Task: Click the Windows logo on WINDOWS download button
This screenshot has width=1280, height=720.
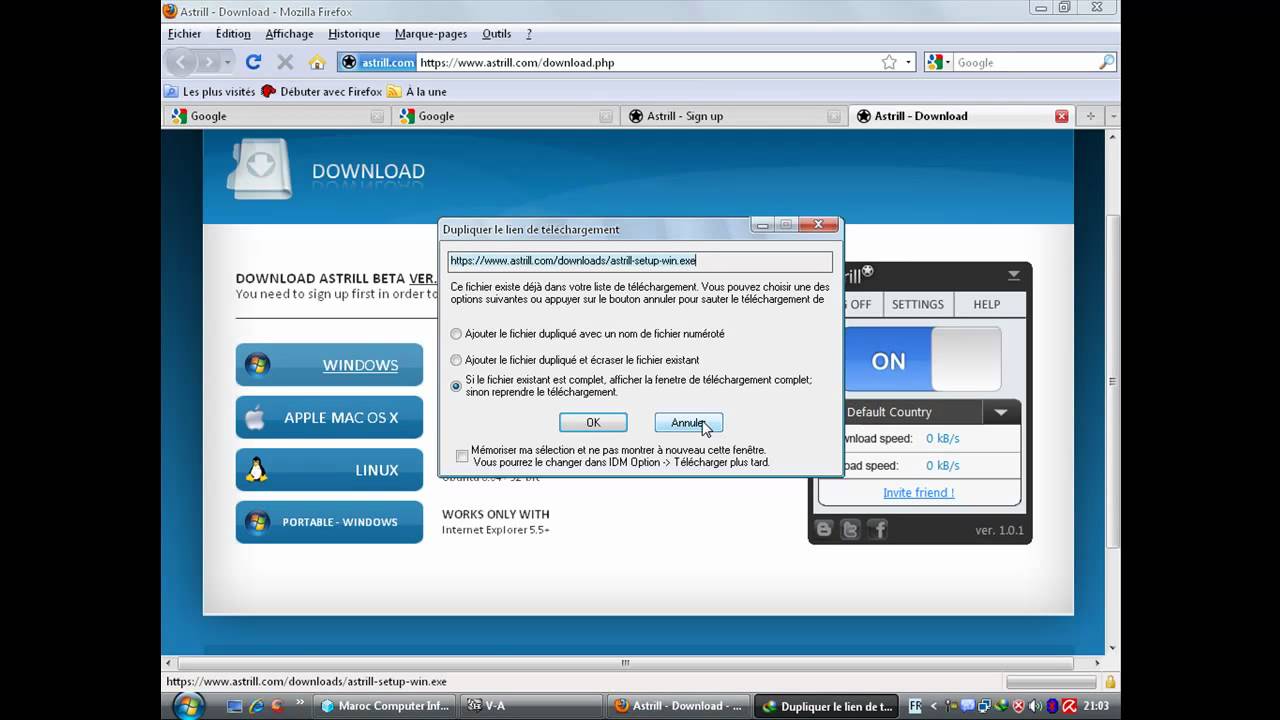Action: point(257,365)
